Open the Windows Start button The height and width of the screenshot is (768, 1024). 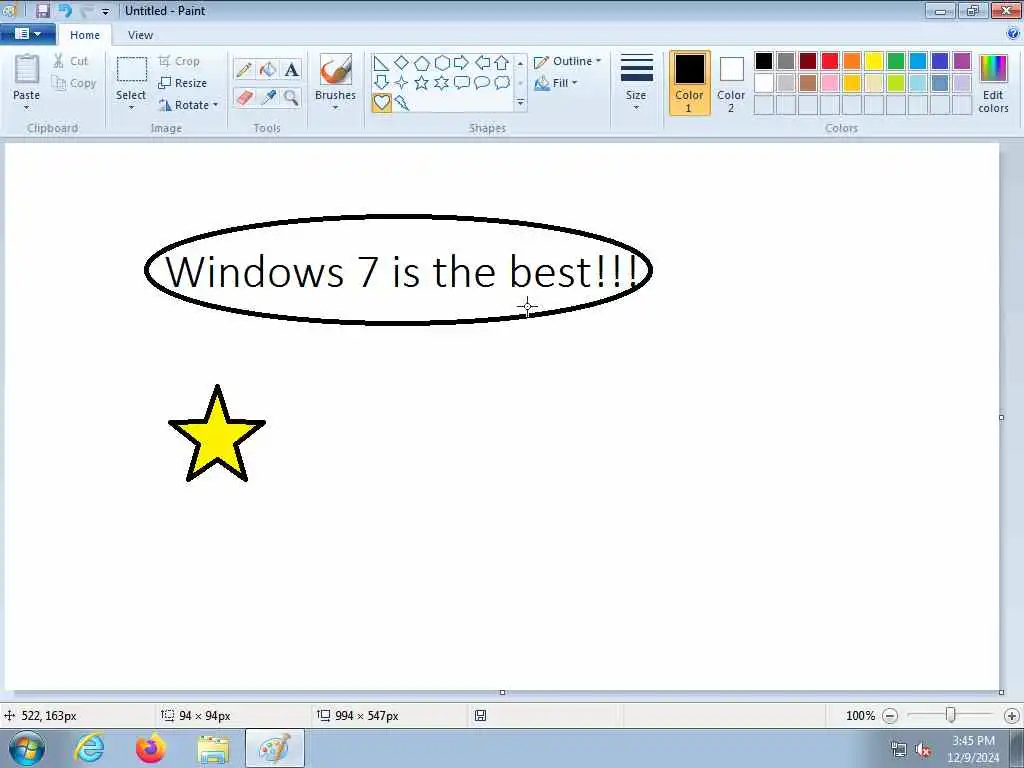coord(27,748)
